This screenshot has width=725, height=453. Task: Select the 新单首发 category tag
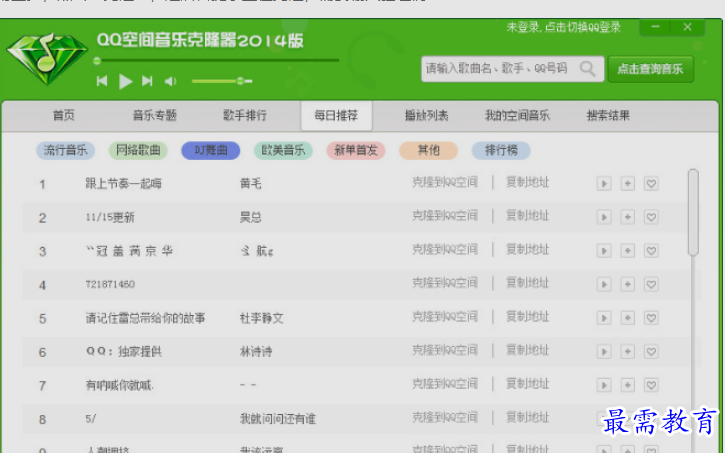356,150
